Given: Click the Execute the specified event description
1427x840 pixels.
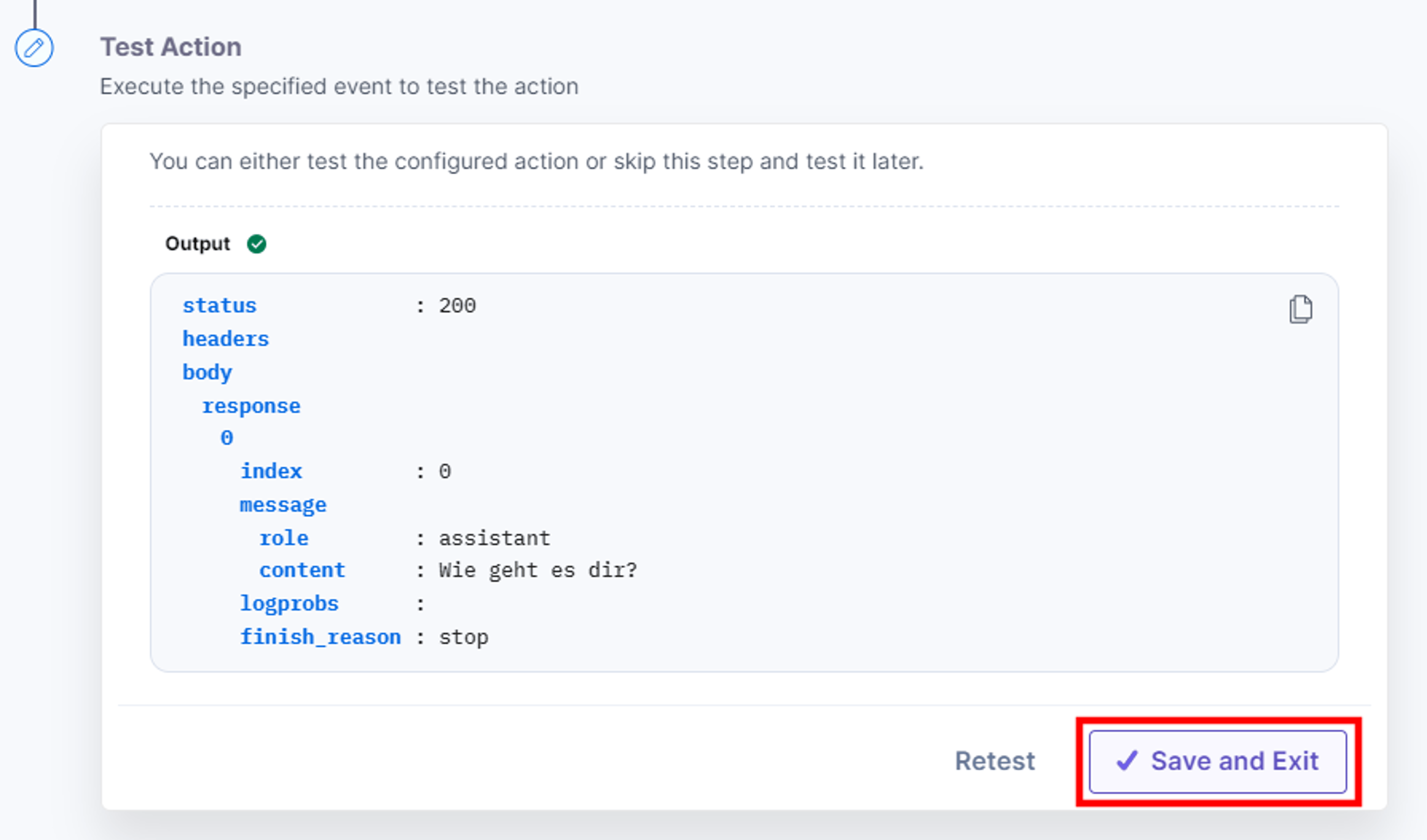Looking at the screenshot, I should click(x=339, y=87).
